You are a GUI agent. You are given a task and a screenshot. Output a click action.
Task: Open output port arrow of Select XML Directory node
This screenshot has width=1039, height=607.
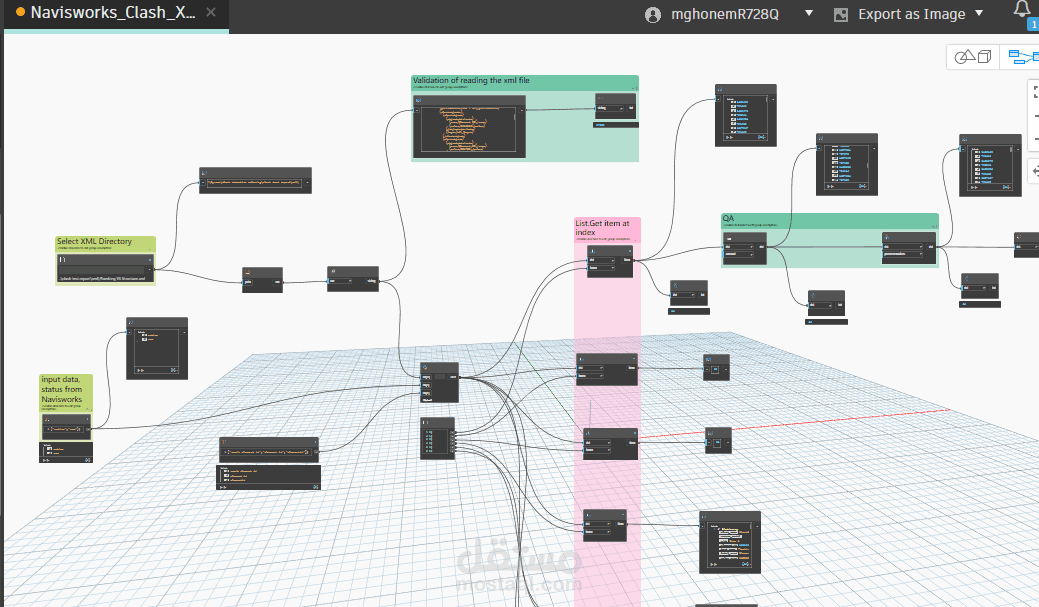150,270
